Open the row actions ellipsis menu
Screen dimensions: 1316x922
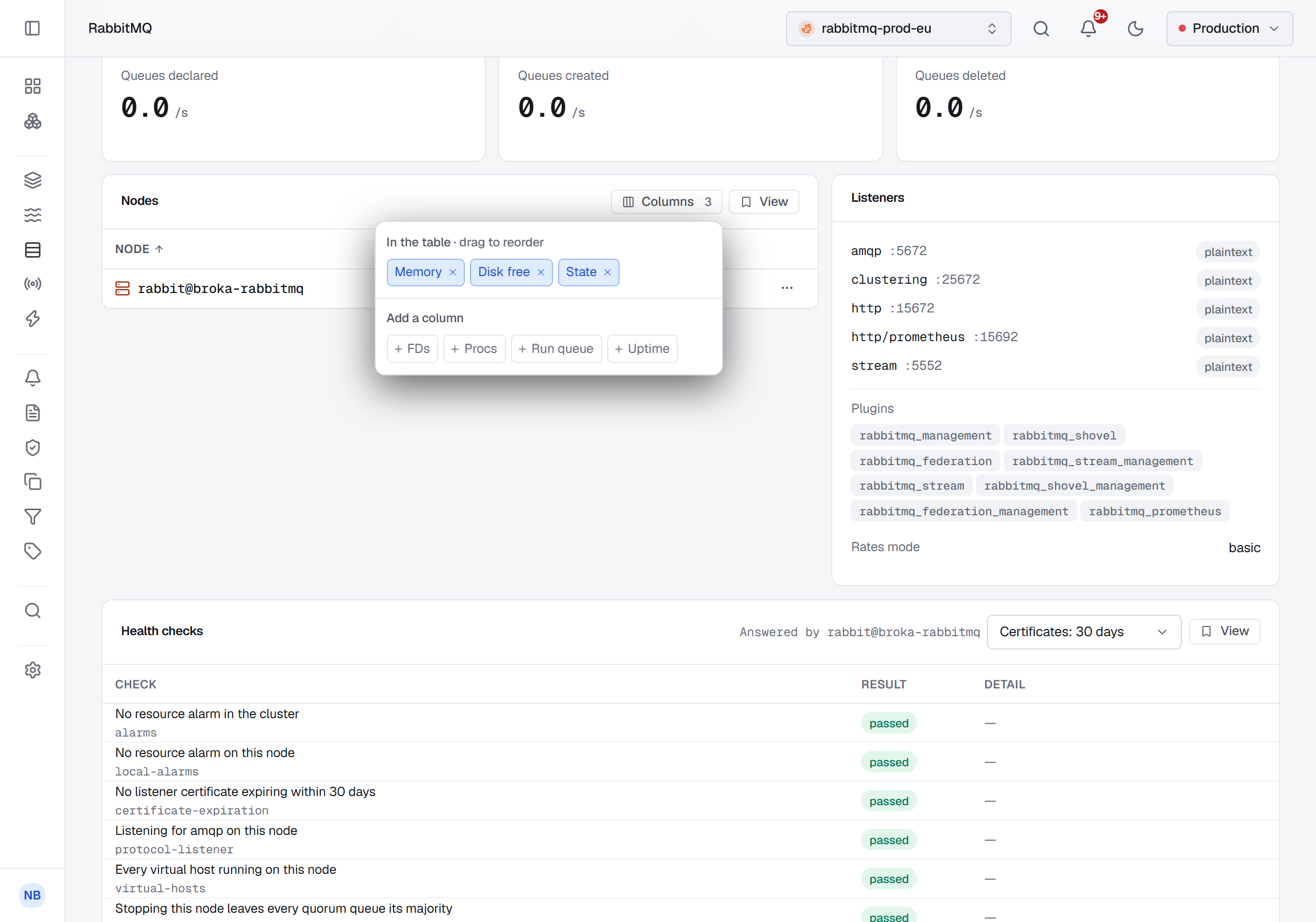[787, 288]
